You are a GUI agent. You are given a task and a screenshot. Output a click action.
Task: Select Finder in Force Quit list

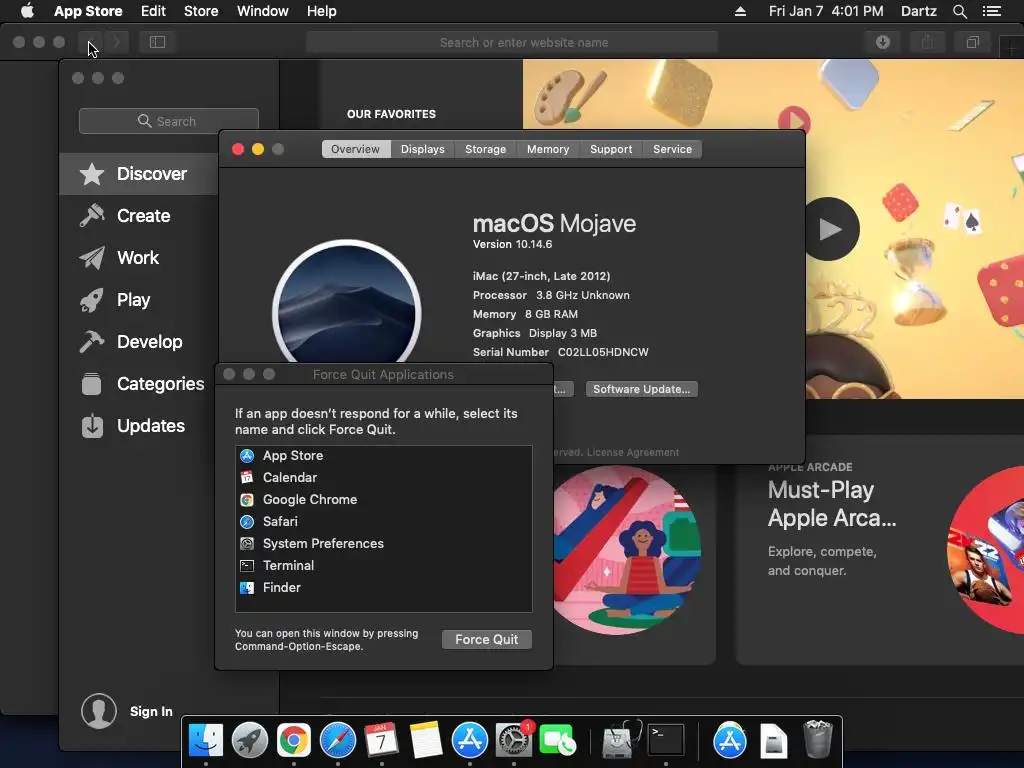pos(383,588)
